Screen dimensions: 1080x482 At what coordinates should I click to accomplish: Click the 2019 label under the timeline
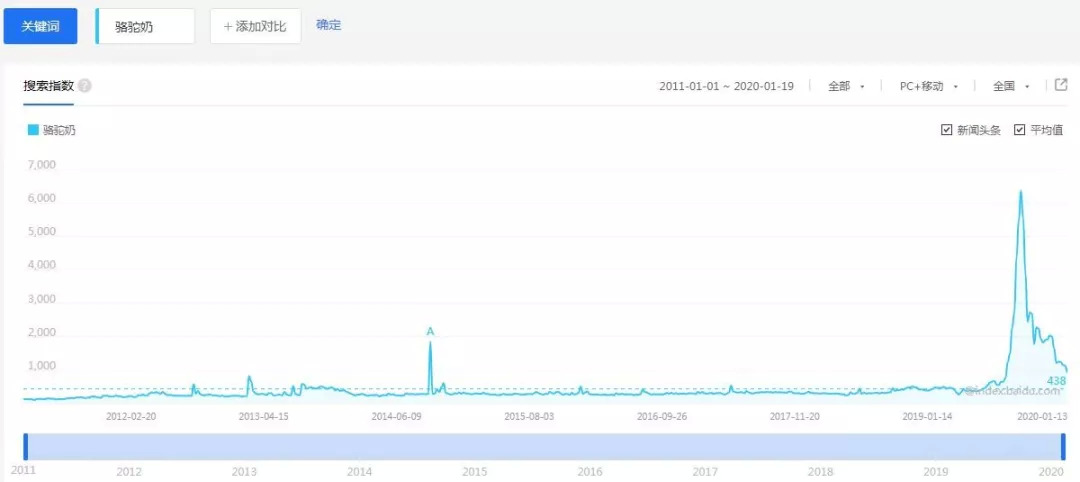[935, 472]
